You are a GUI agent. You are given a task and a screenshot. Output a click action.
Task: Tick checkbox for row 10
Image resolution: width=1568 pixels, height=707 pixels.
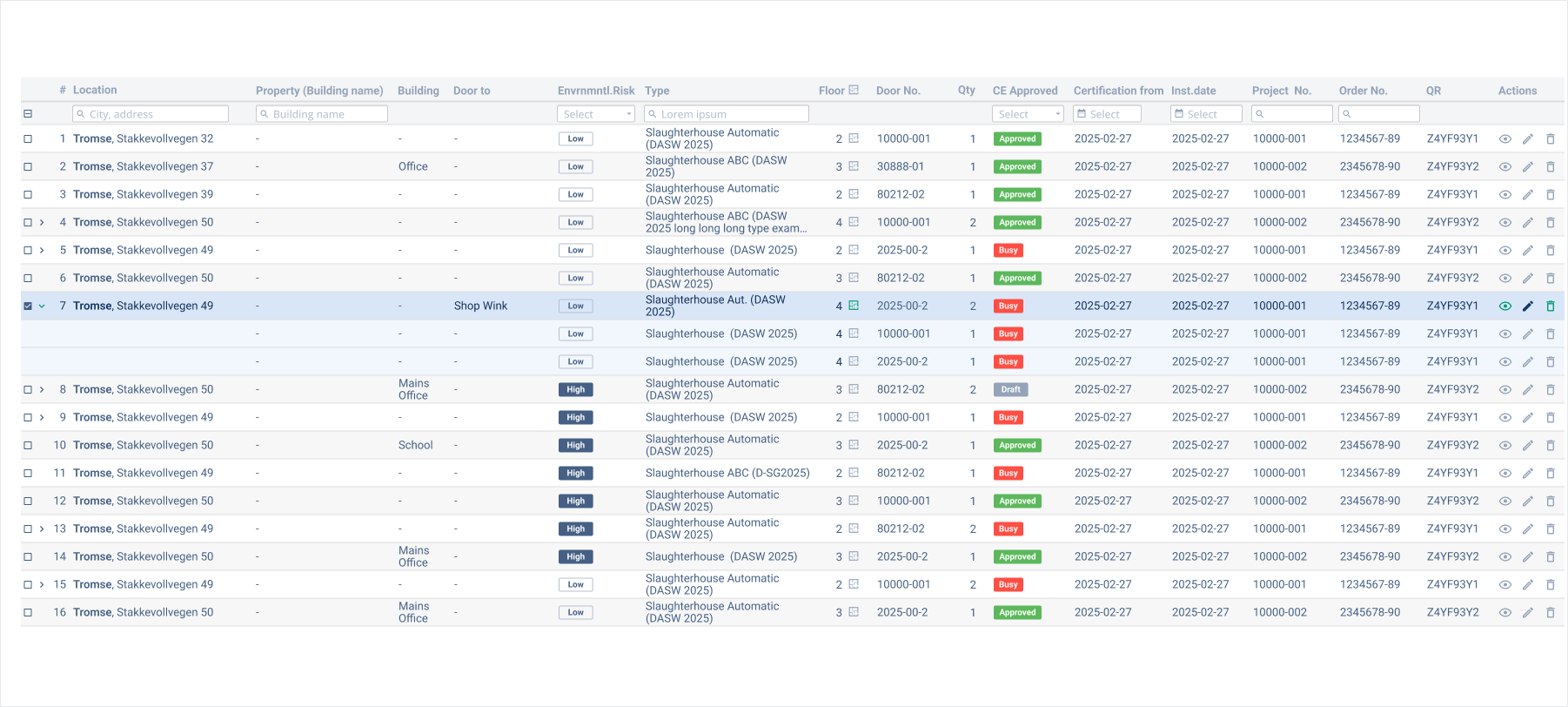pyautogui.click(x=28, y=445)
